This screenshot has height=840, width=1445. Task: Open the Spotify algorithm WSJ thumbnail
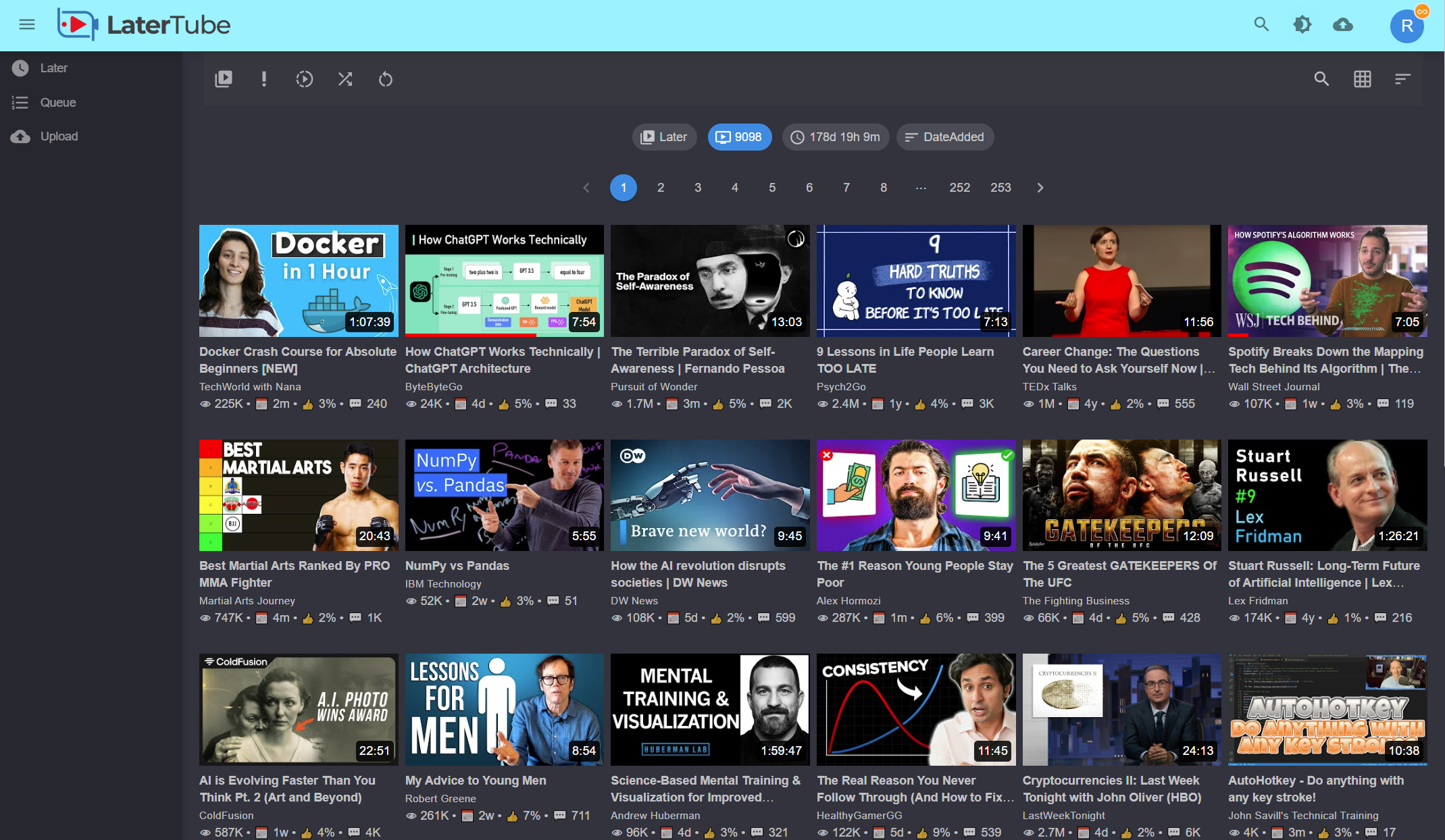[x=1327, y=280]
